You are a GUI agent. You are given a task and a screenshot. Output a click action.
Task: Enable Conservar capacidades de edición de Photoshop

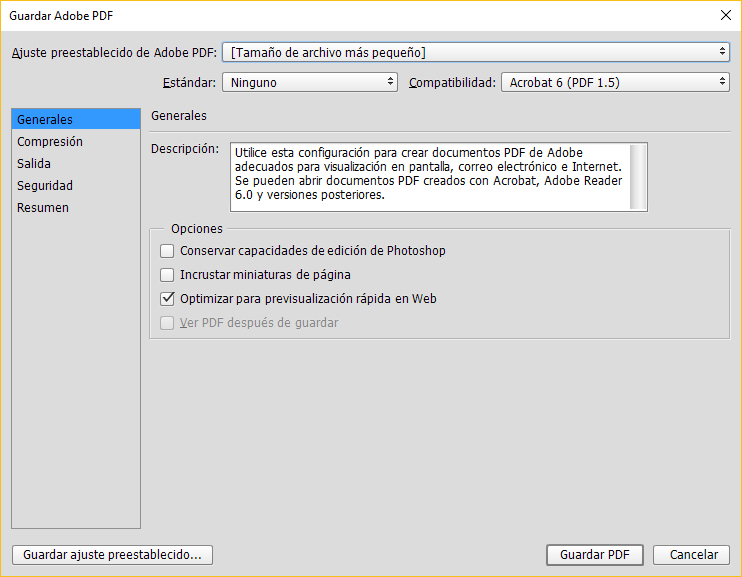tap(167, 250)
